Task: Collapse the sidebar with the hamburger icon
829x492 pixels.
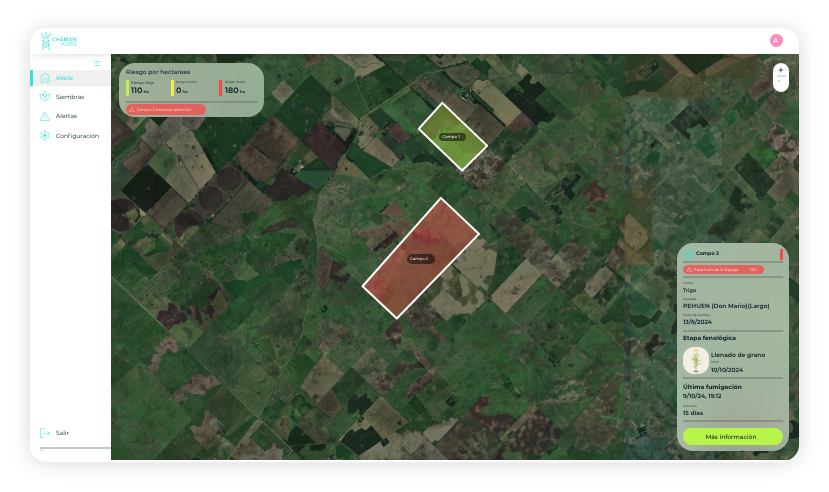Action: pyautogui.click(x=97, y=63)
